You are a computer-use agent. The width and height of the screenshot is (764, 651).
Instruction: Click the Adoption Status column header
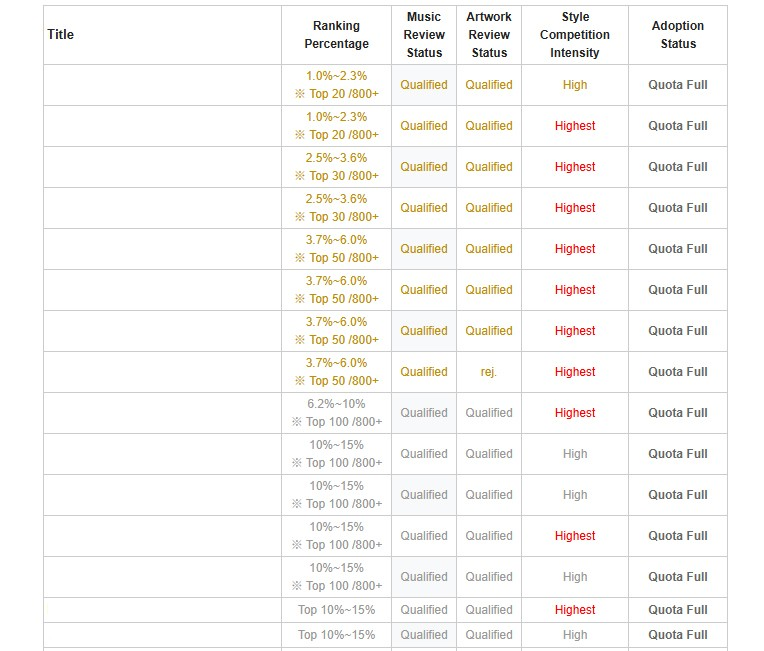(678, 35)
